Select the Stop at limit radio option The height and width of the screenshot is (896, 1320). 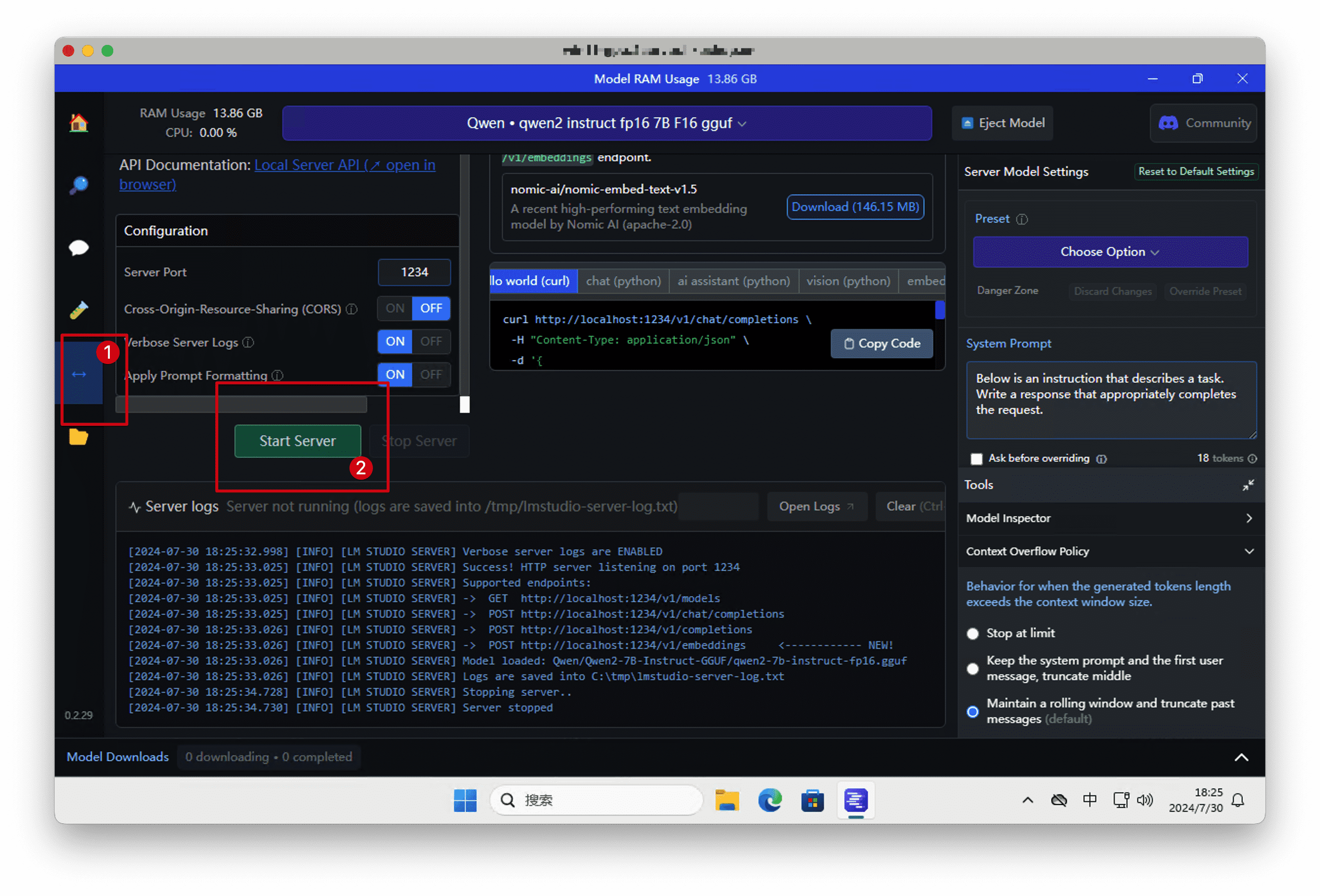click(x=973, y=633)
